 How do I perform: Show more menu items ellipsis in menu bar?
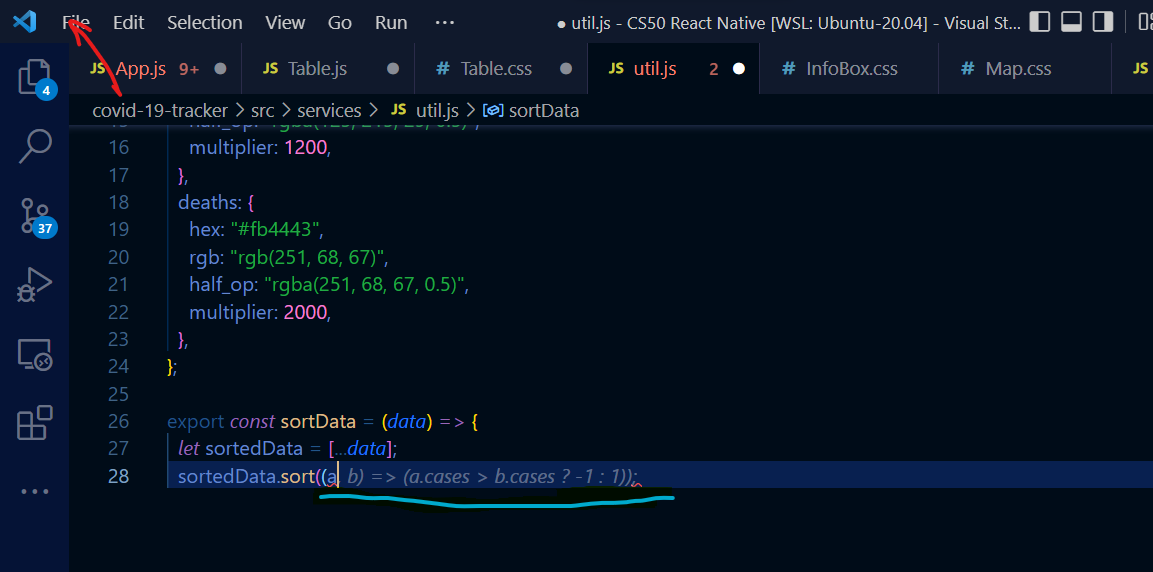point(445,23)
